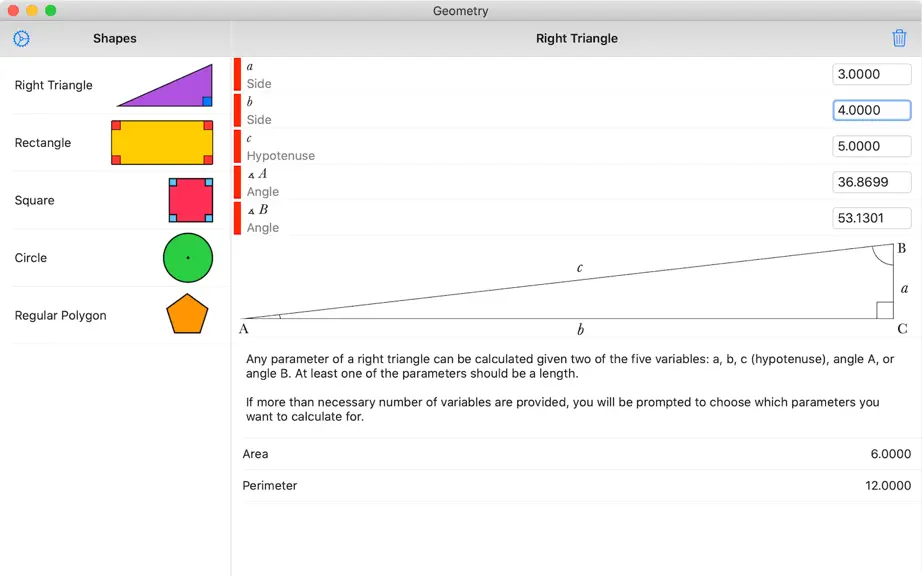The image size is (922, 576).
Task: Click the Perimeter result row
Action: pyautogui.click(x=576, y=485)
